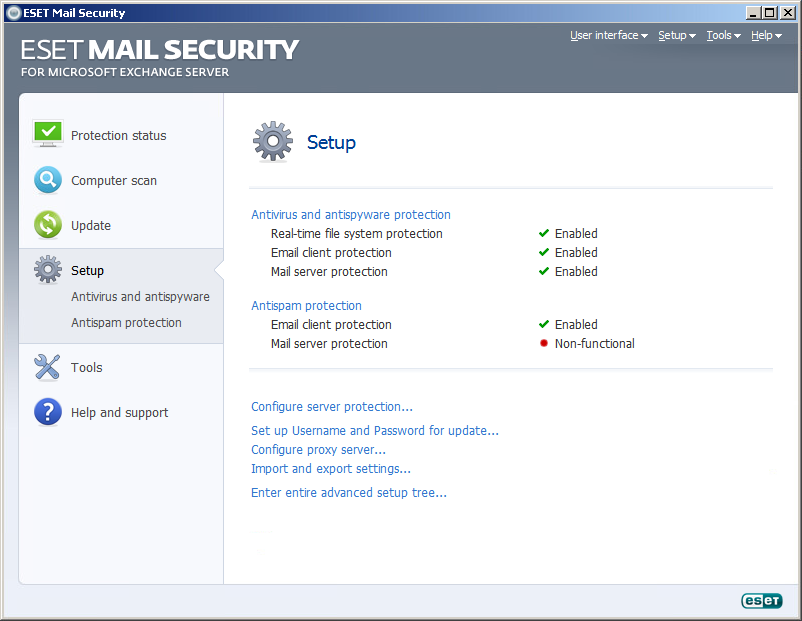The width and height of the screenshot is (802, 621).
Task: Select Antivirus and antispyware under Setup
Action: 140,296
